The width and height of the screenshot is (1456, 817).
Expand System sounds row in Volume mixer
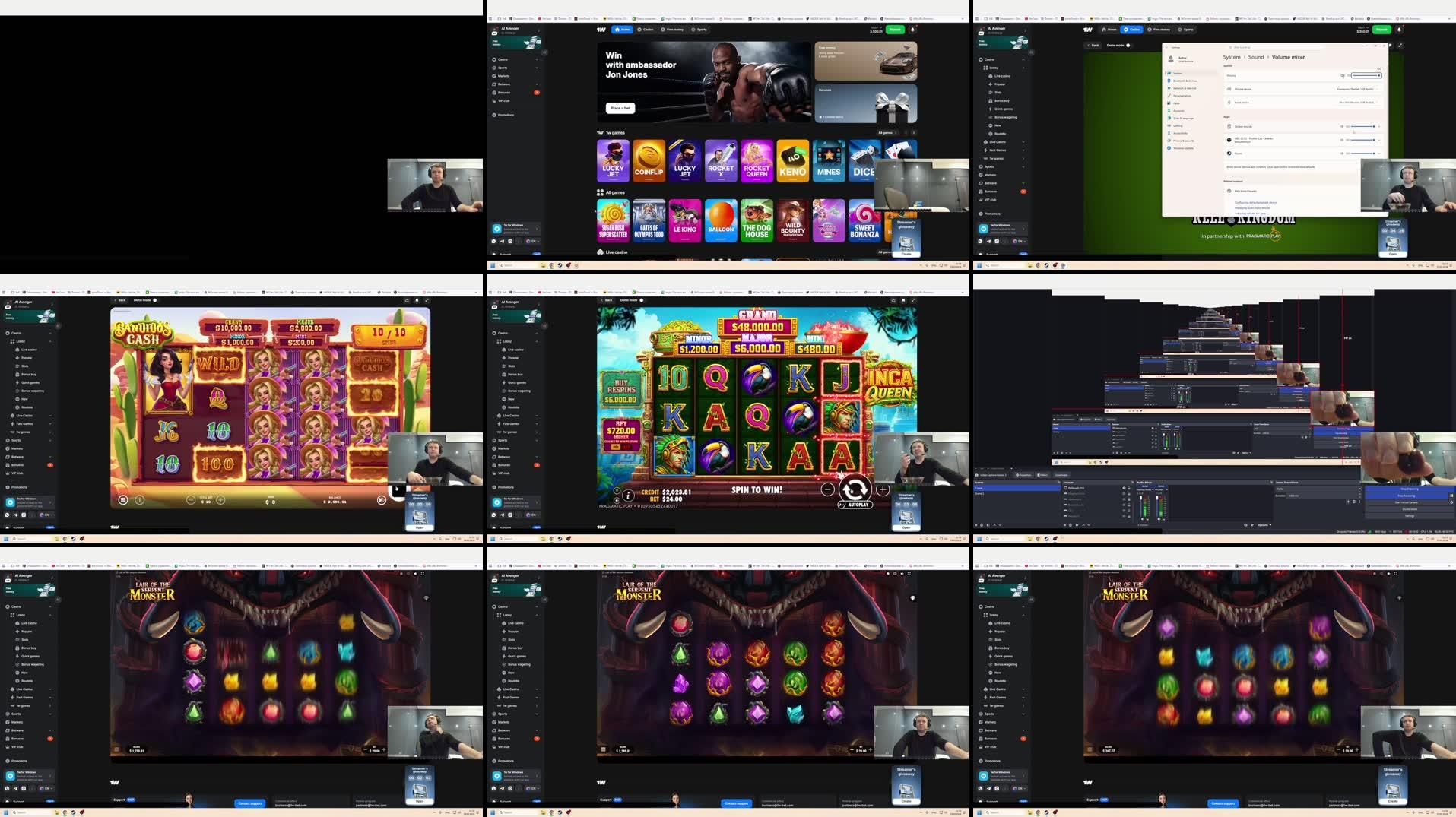click(x=1379, y=126)
